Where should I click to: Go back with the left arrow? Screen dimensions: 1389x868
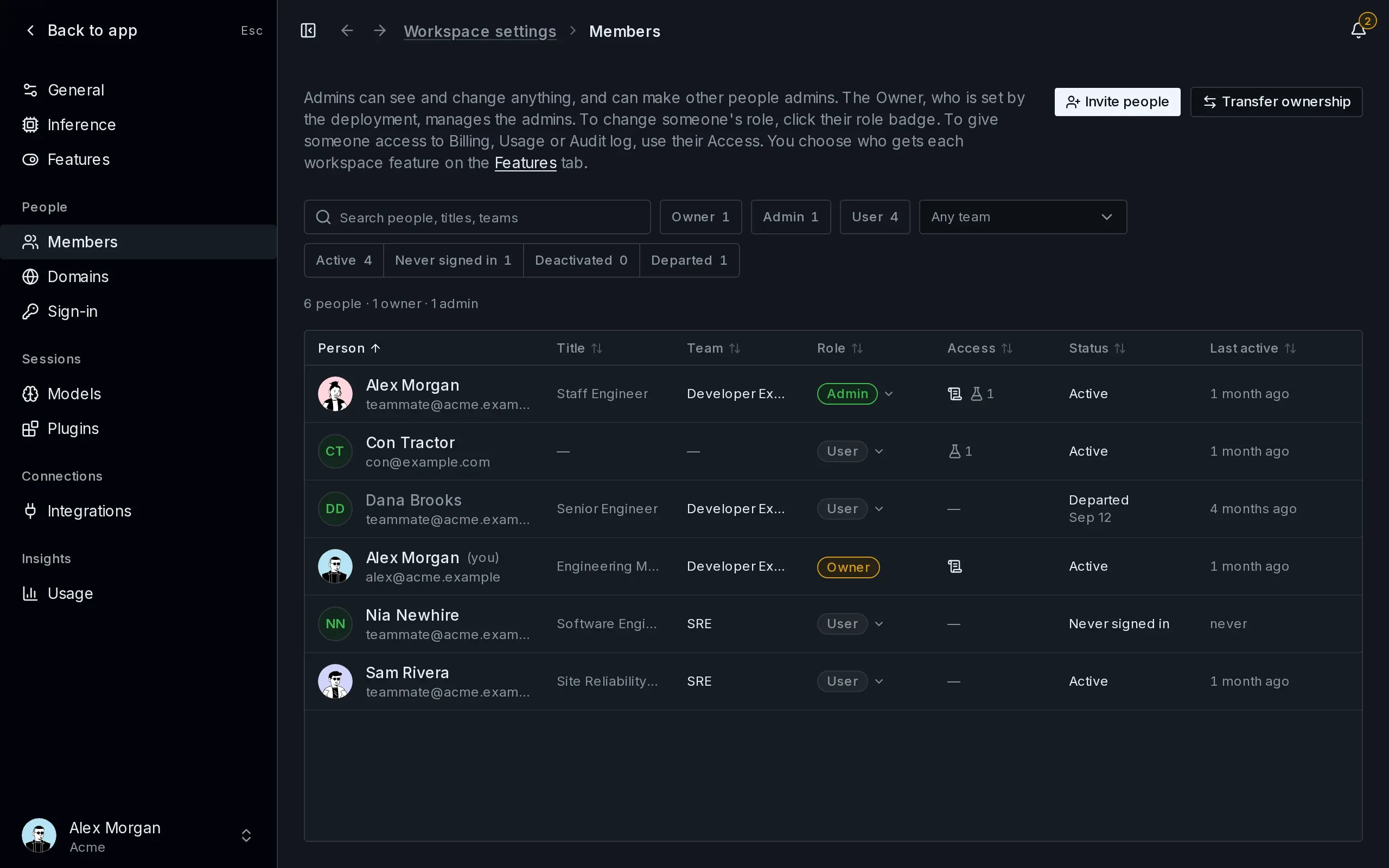[347, 30]
